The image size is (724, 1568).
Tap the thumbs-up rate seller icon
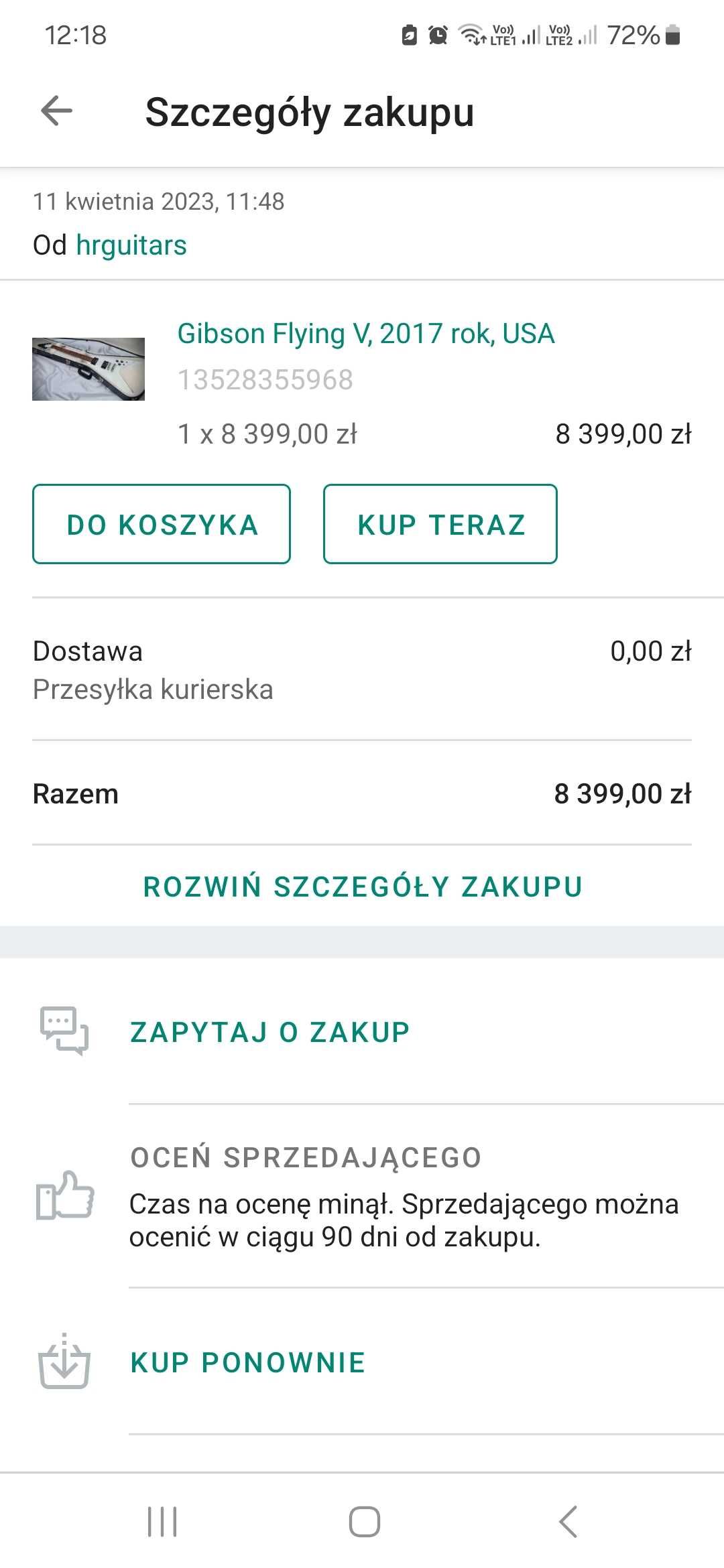[x=64, y=1195]
